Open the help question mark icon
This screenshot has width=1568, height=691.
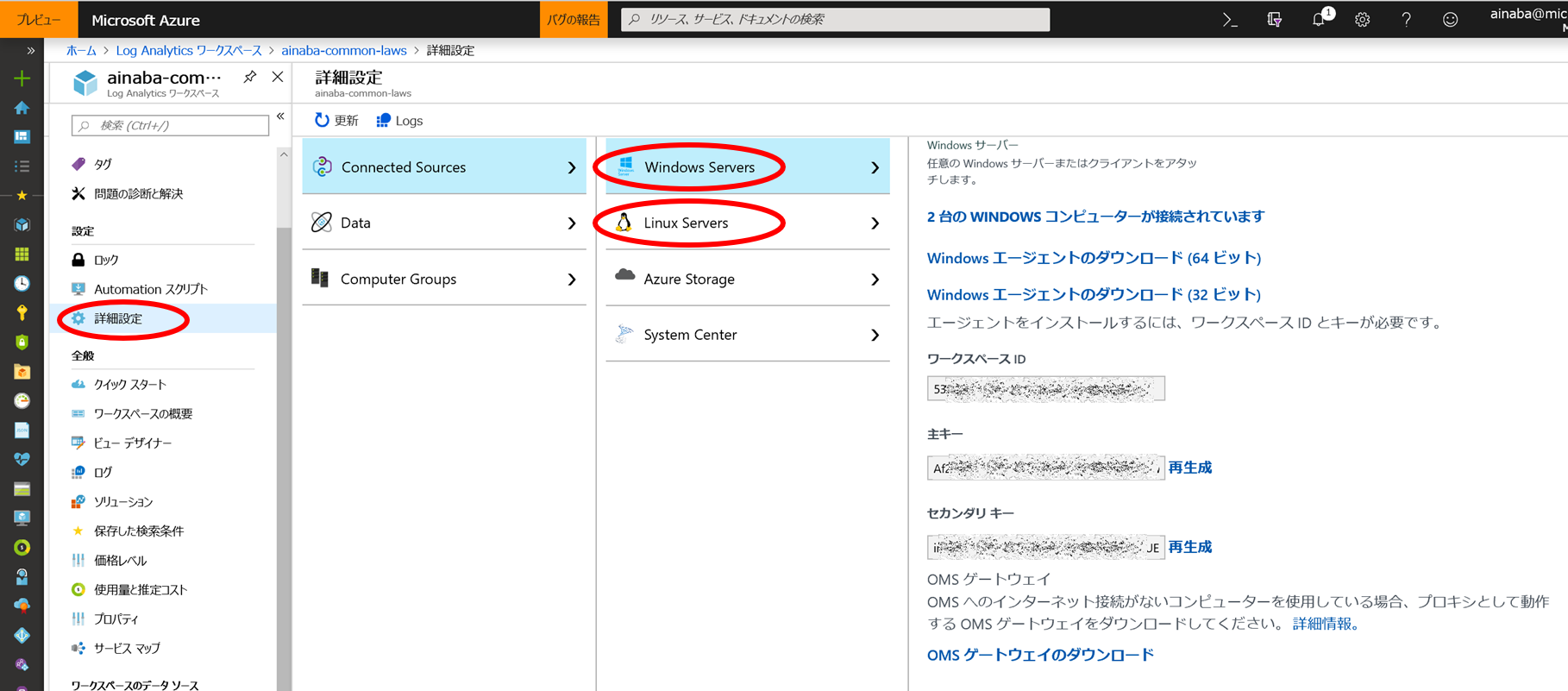click(1407, 20)
